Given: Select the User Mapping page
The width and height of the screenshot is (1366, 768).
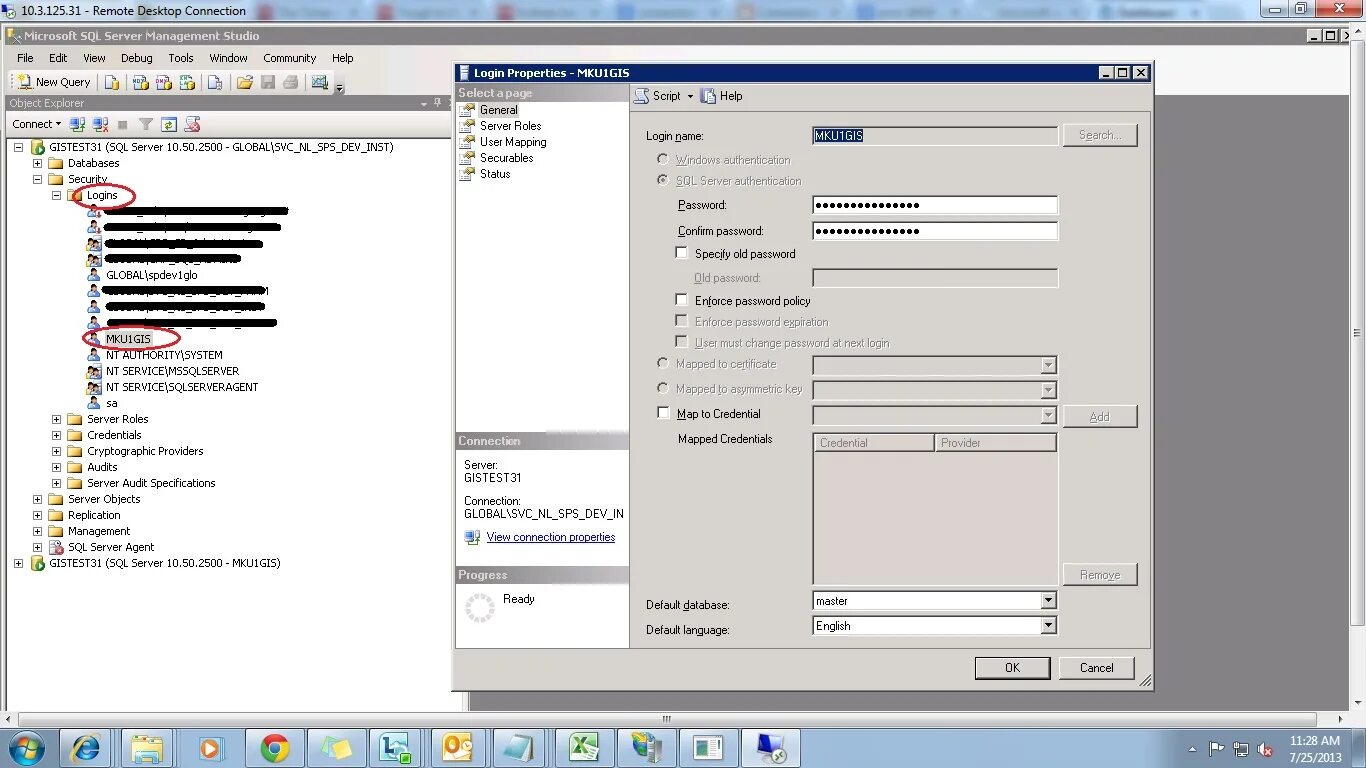Looking at the screenshot, I should (x=513, y=142).
